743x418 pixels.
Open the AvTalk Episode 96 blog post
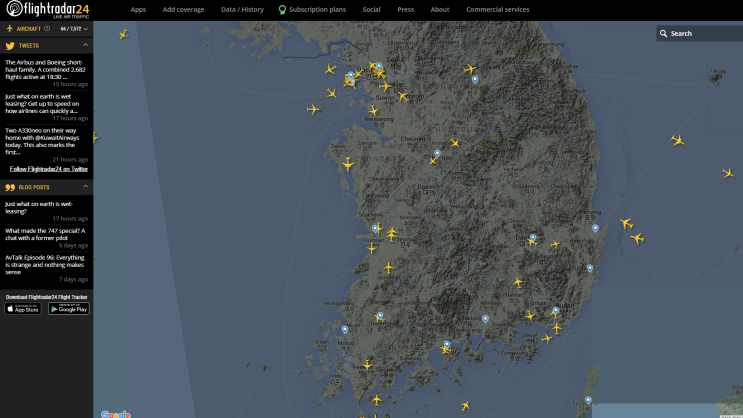45,265
